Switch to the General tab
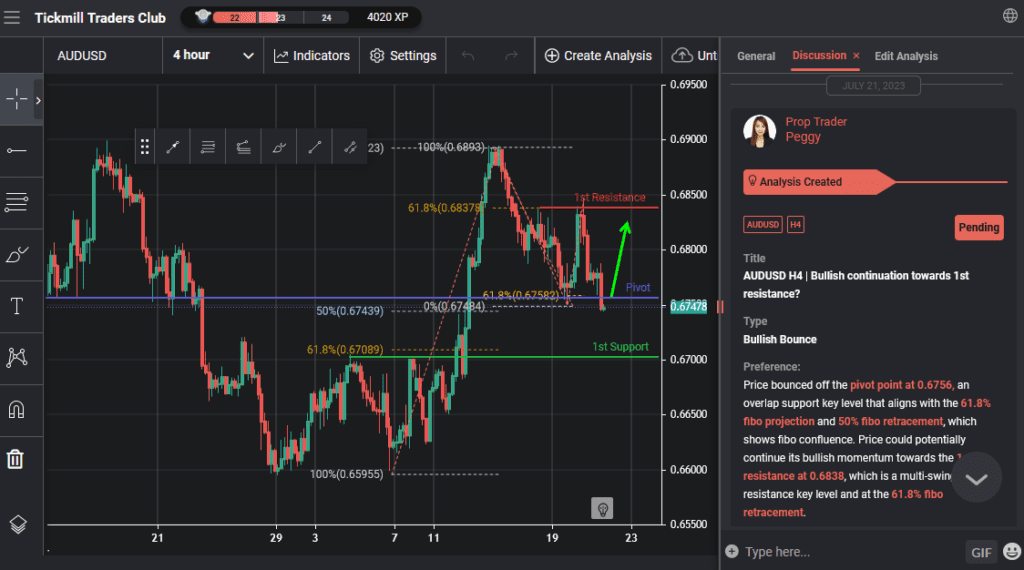The image size is (1024, 570). pos(756,56)
